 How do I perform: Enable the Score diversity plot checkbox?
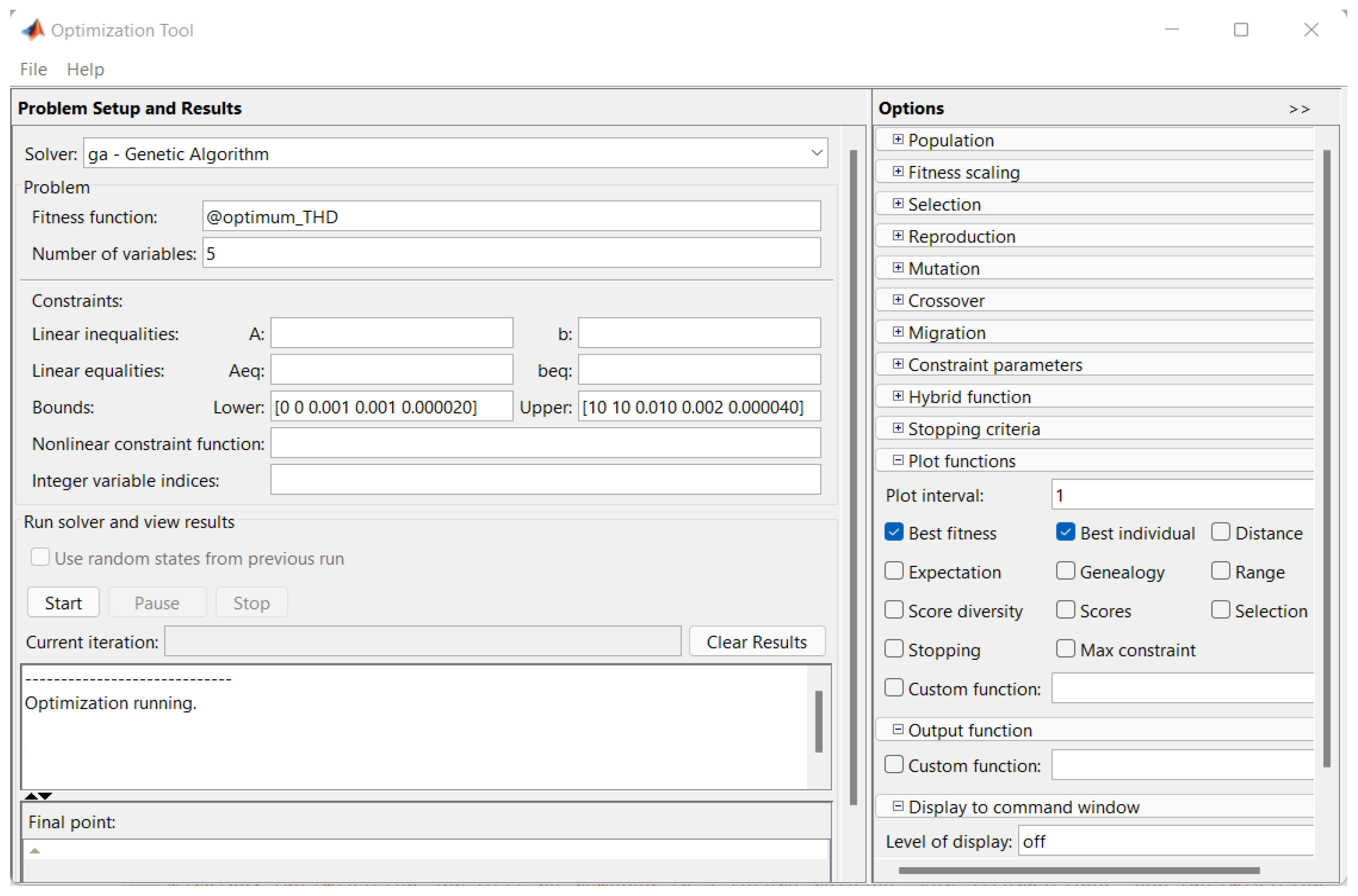click(x=894, y=610)
